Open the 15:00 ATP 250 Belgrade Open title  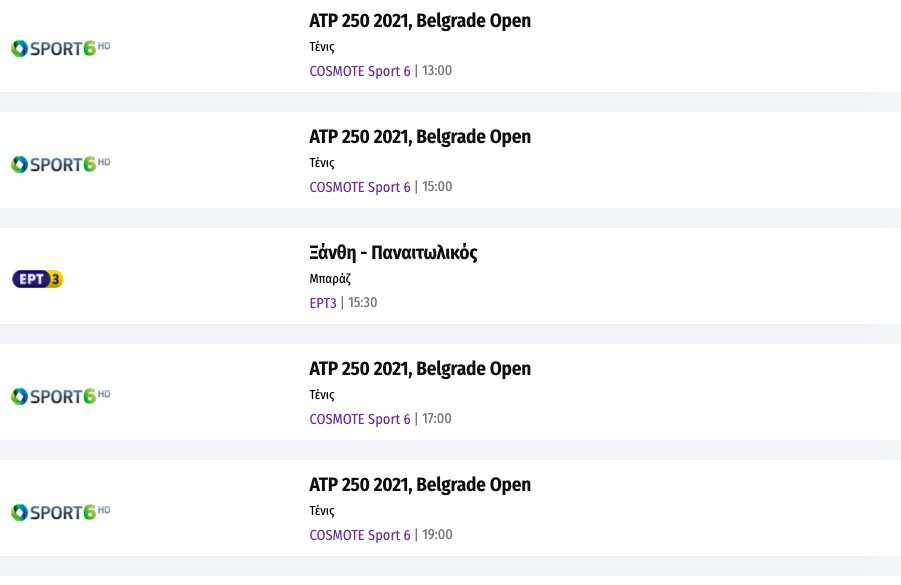[x=420, y=137]
